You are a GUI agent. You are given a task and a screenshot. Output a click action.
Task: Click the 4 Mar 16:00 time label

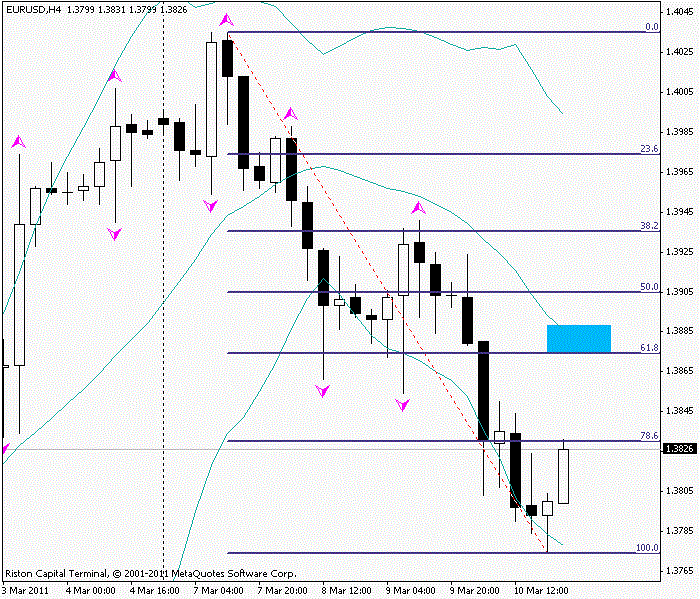155,591
